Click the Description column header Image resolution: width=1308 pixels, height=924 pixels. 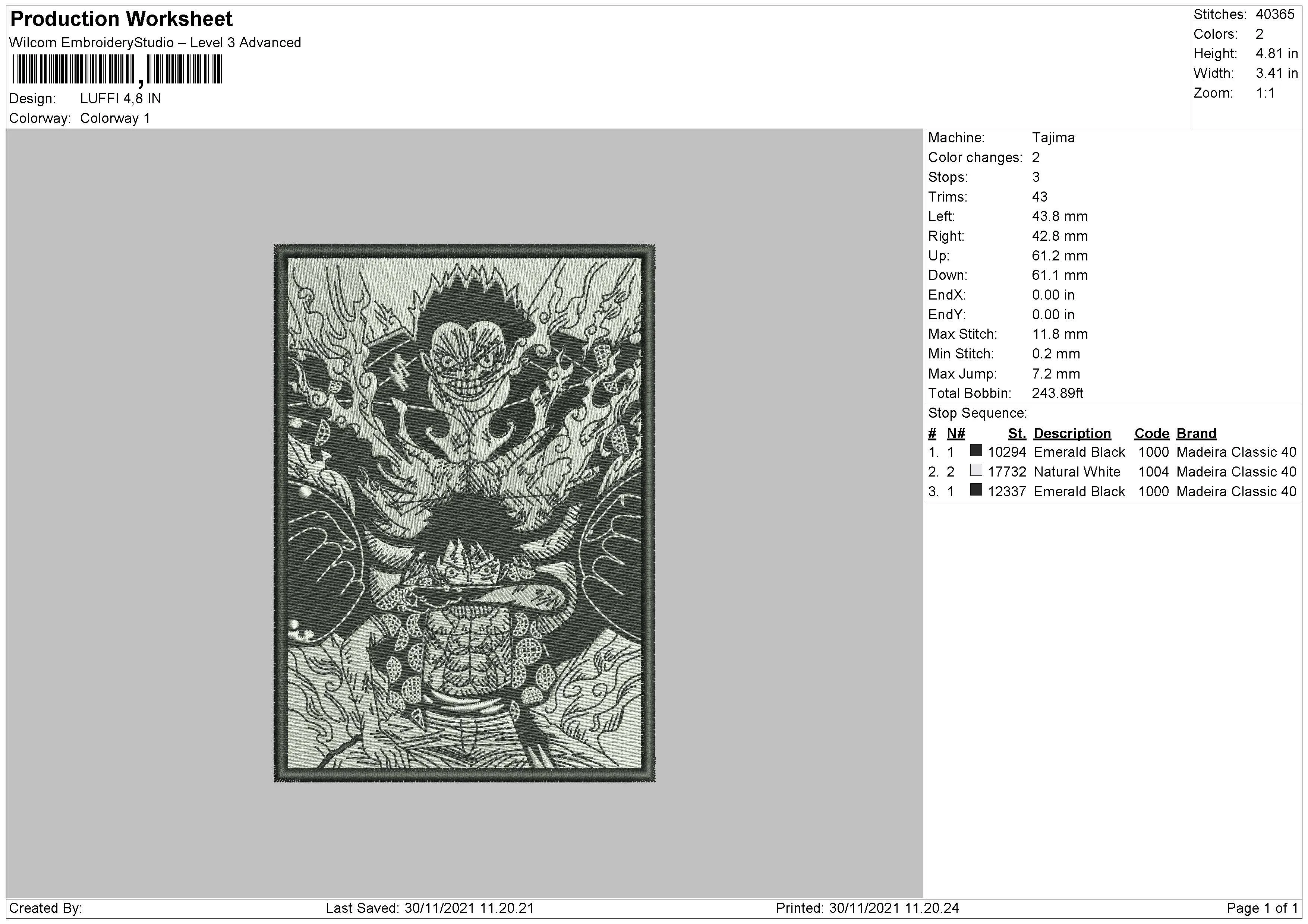pos(1072,434)
